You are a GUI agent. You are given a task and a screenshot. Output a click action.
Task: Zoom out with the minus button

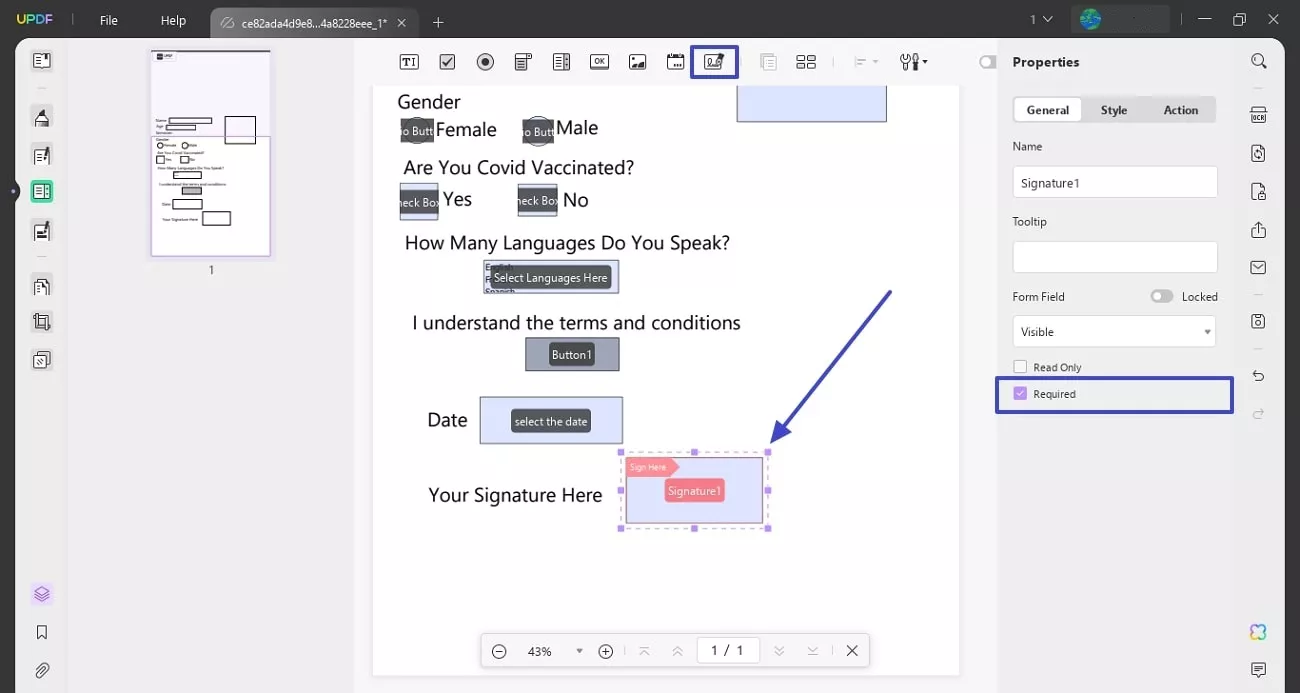[499, 651]
